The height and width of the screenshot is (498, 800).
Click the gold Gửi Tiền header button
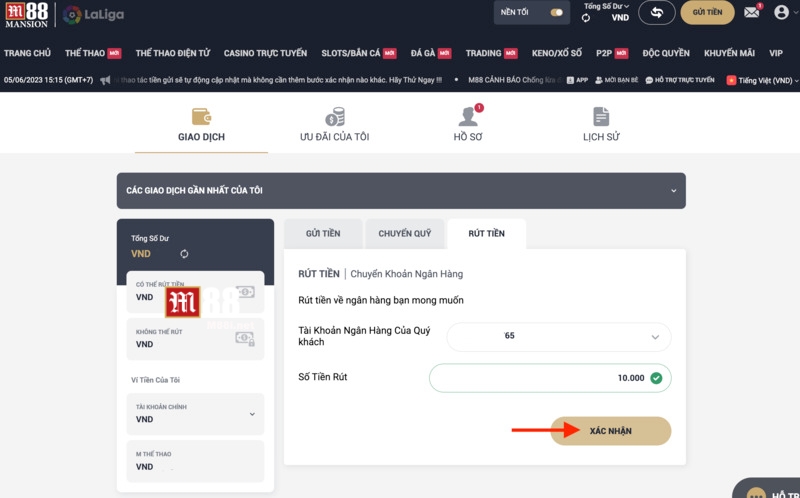(707, 13)
